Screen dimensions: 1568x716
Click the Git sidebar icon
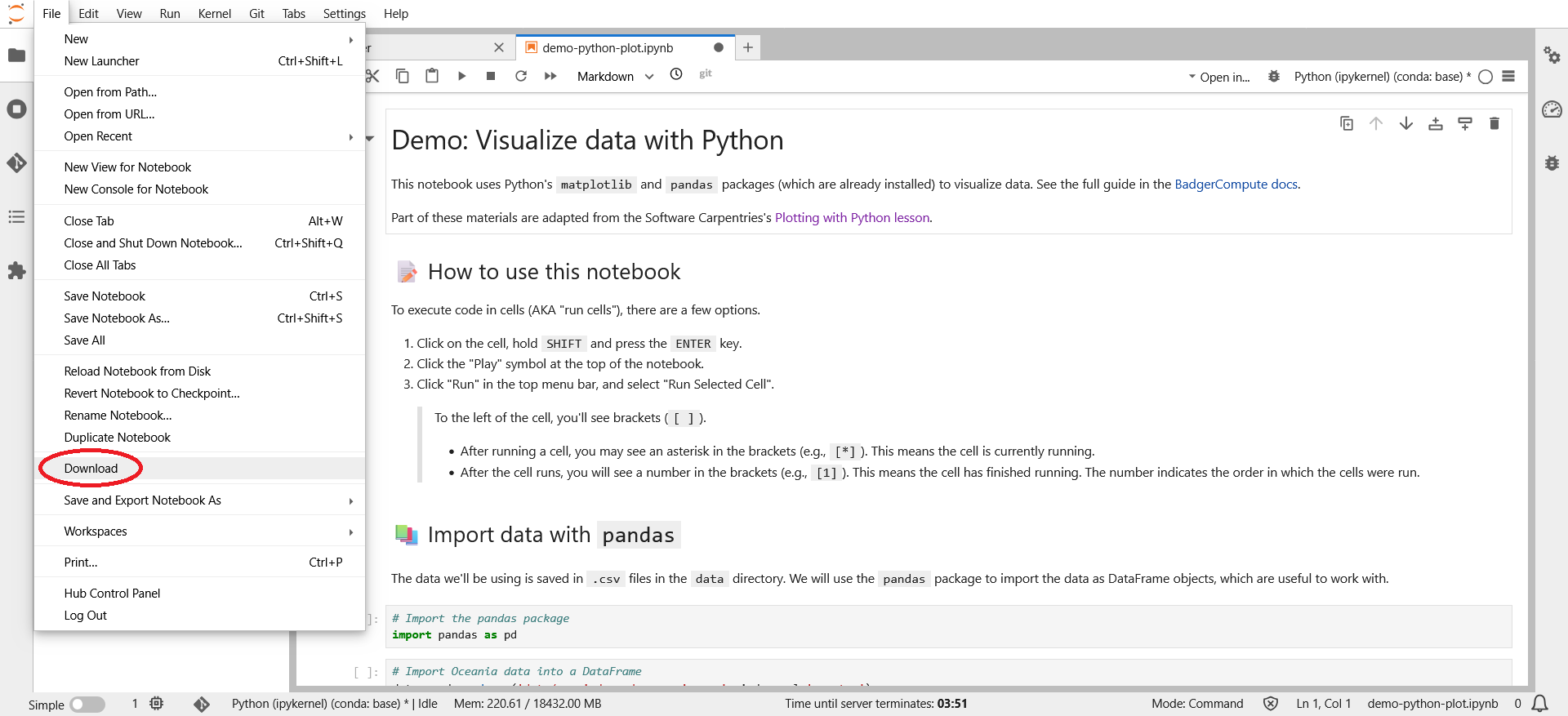point(16,162)
